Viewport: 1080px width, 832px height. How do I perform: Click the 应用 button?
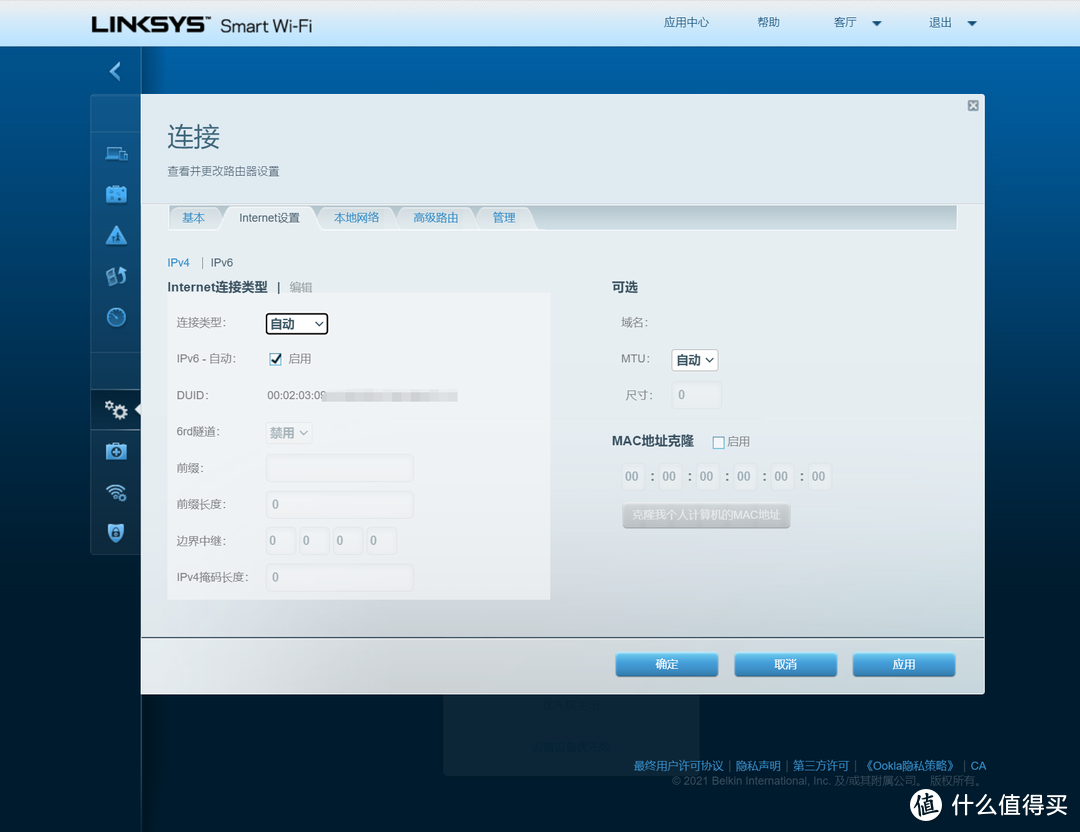[903, 665]
